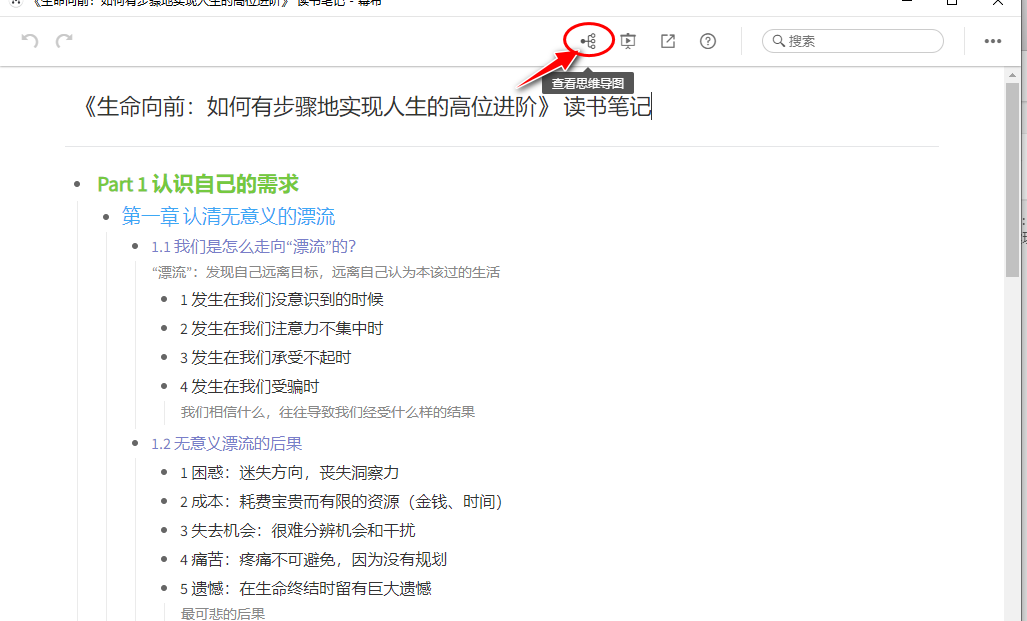The image size is (1027, 621).
Task: Open the three-dot more menu
Action: click(x=992, y=41)
